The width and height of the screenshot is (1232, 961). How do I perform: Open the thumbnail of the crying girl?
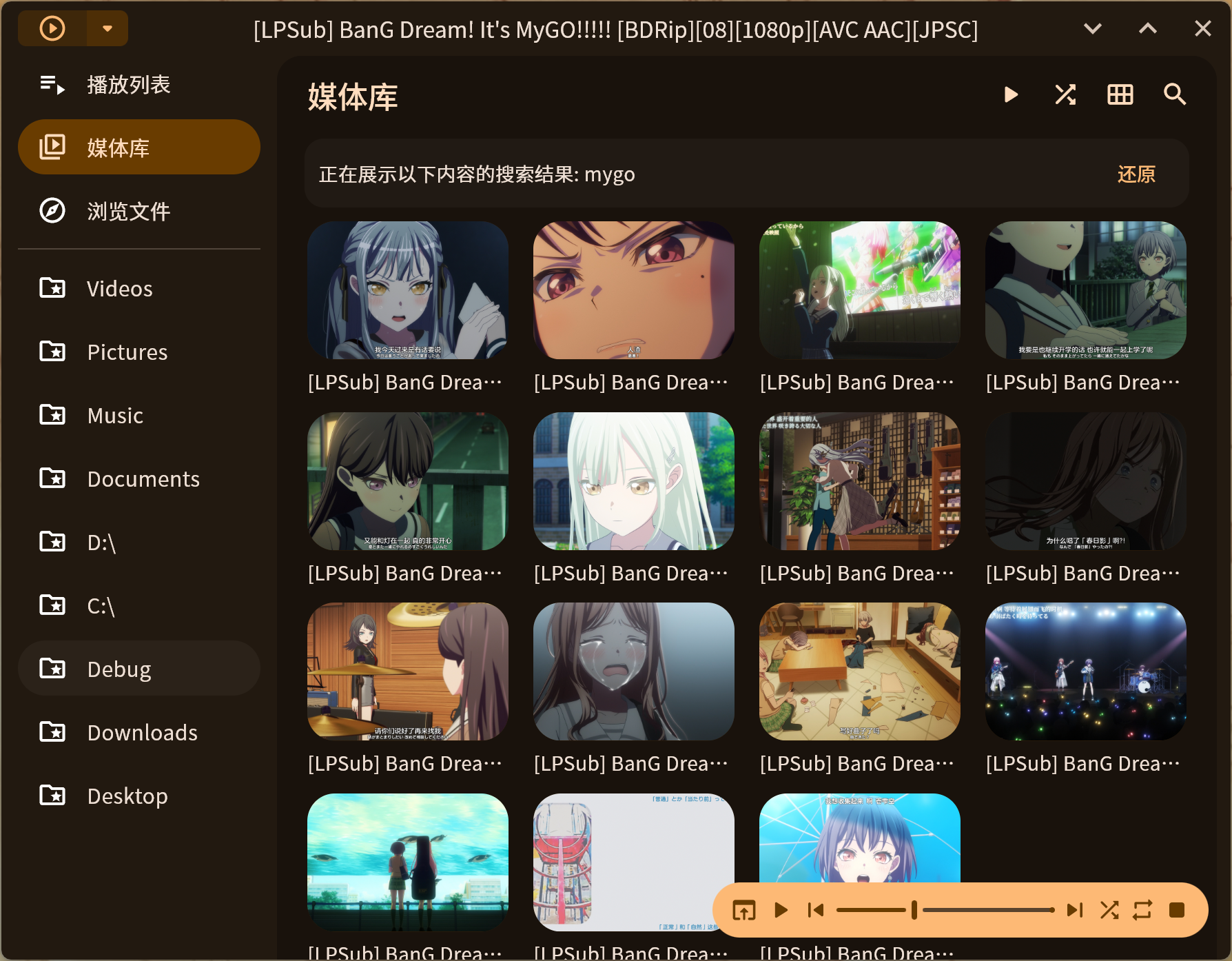[634, 671]
